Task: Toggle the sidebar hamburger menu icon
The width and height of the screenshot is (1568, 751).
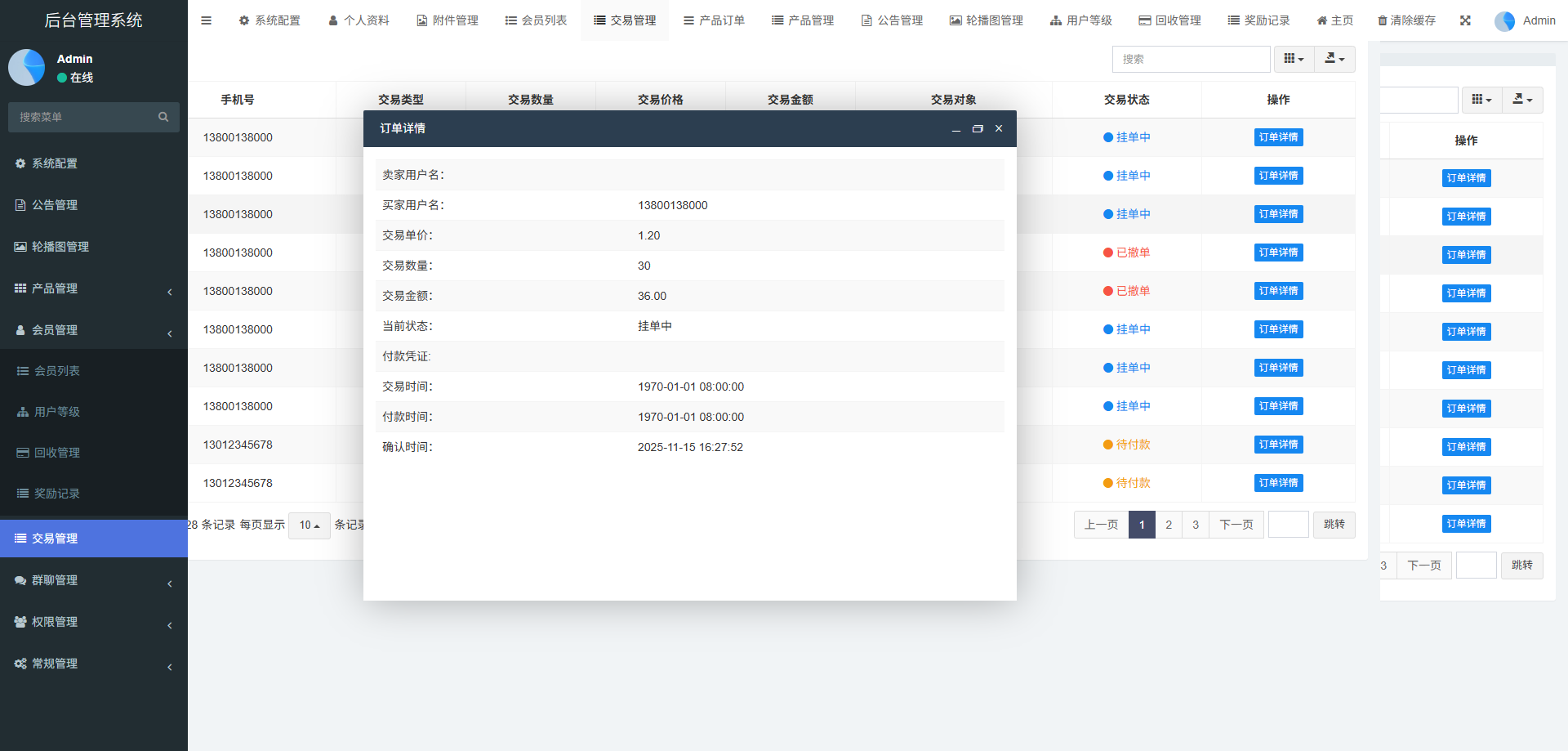Action: pyautogui.click(x=206, y=20)
